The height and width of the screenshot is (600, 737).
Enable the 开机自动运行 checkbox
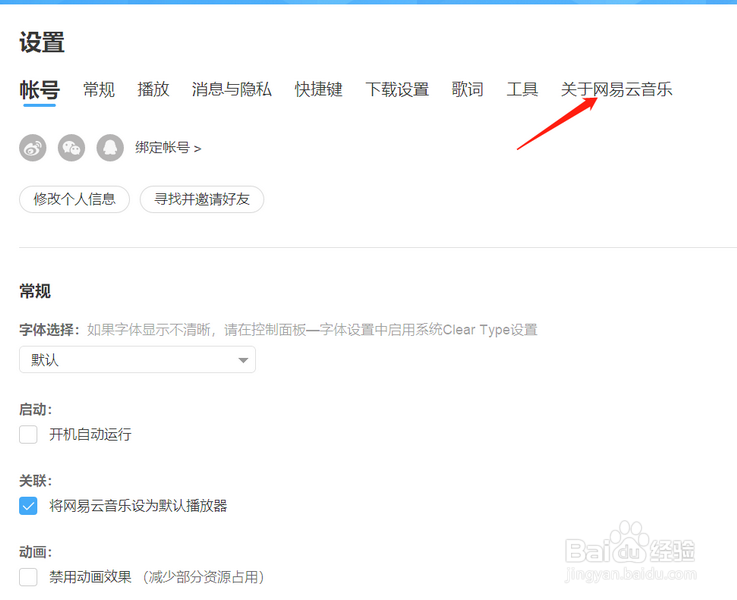(x=28, y=435)
